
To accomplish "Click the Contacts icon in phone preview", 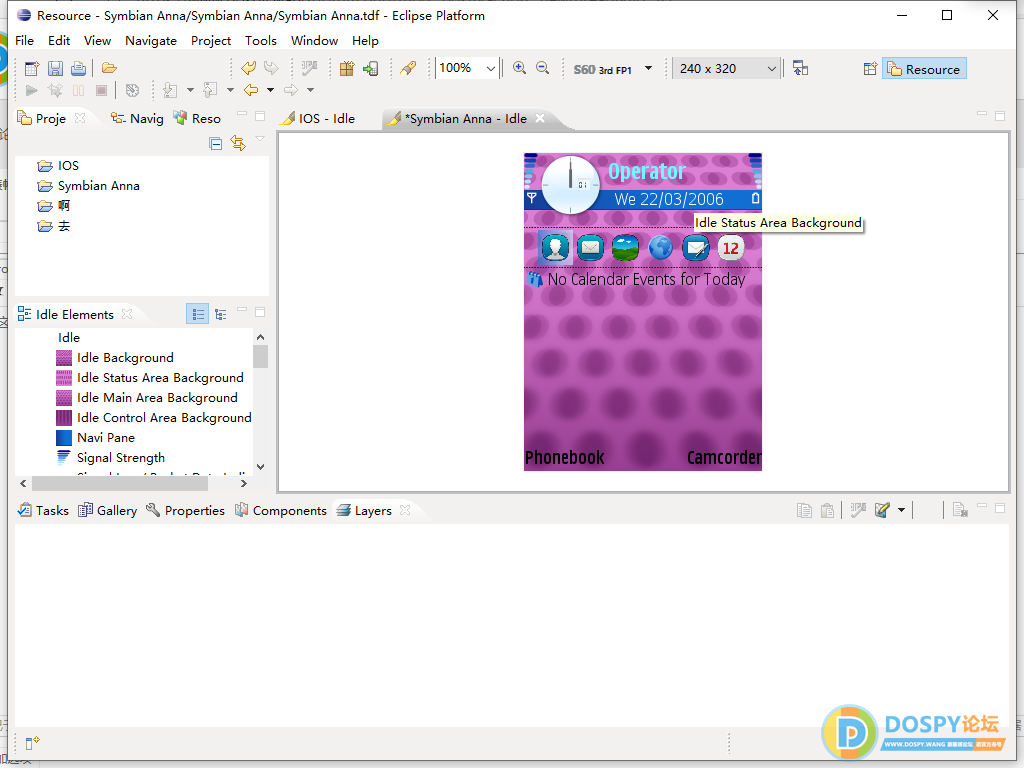I will click(x=555, y=248).
